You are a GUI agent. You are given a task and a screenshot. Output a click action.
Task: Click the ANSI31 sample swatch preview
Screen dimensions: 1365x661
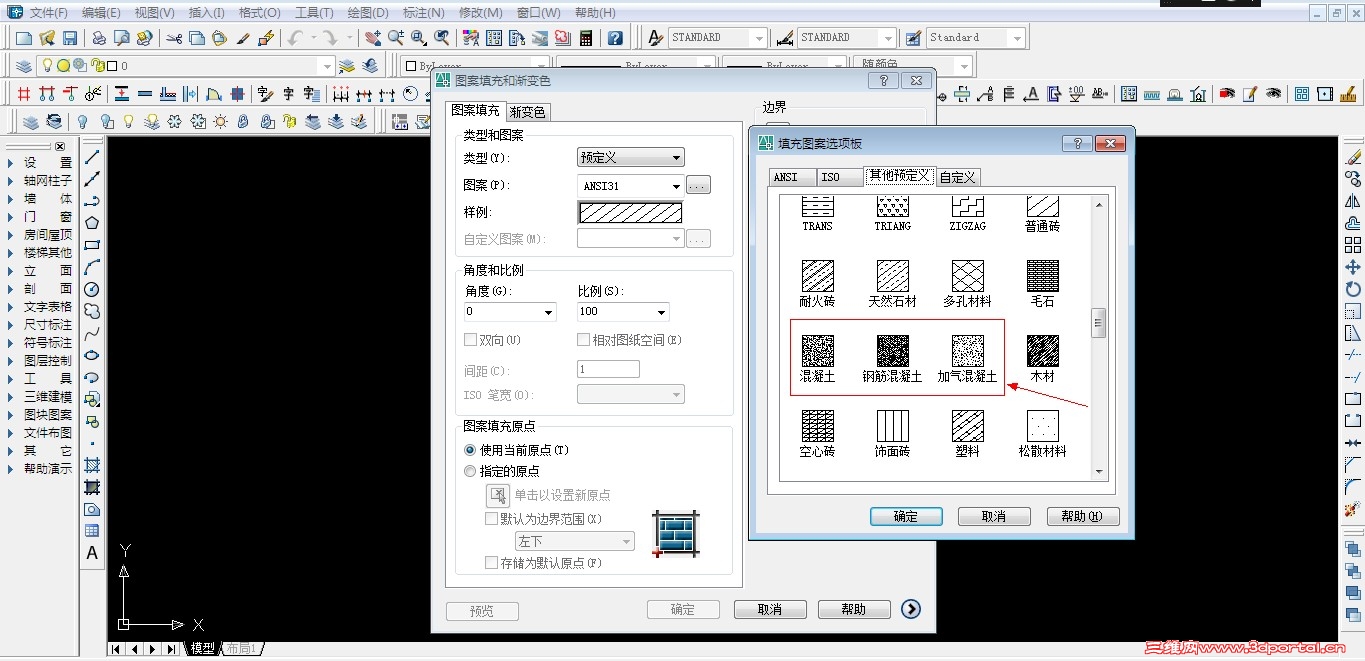pos(630,212)
